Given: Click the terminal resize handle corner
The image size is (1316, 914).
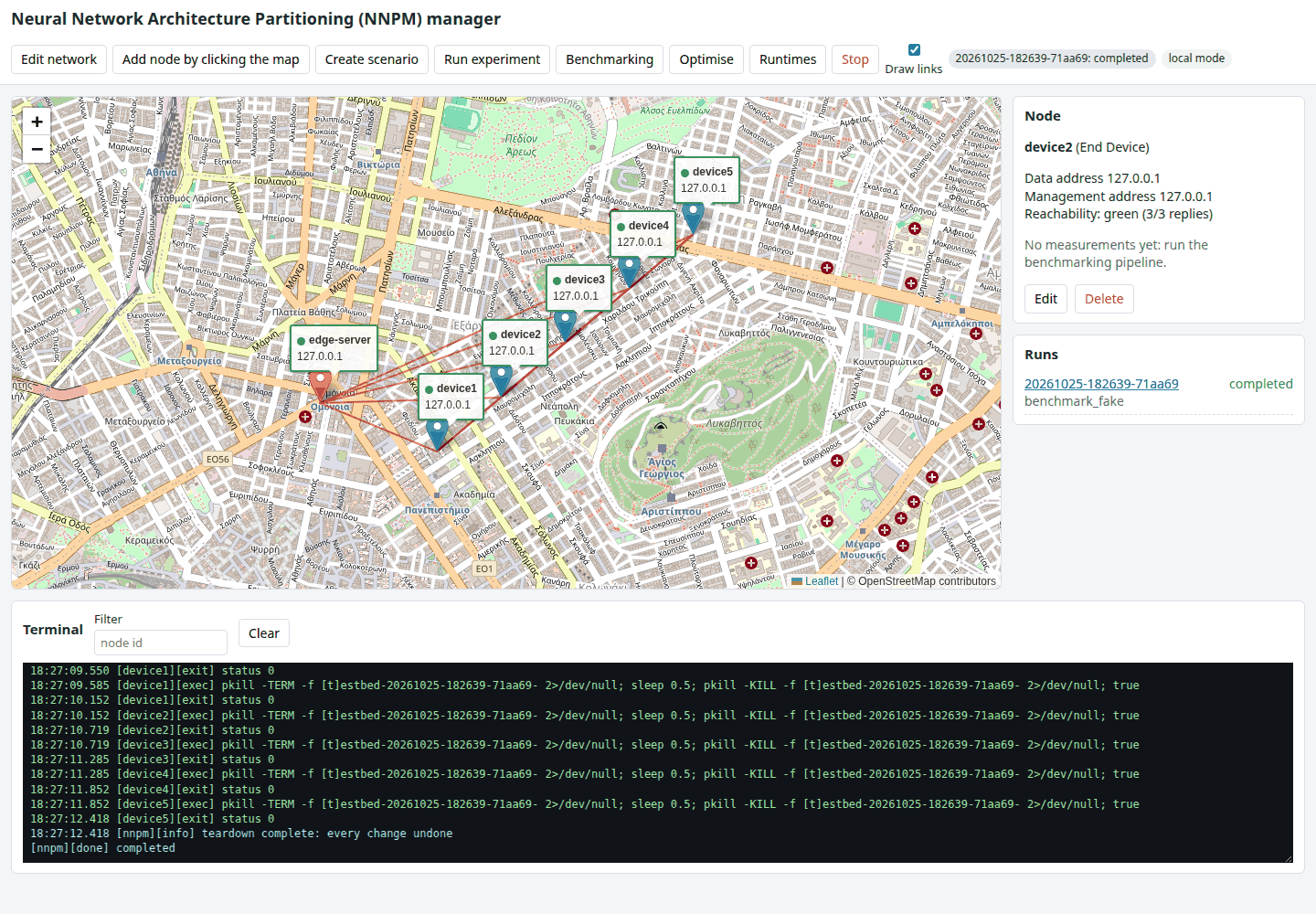Looking at the screenshot, I should point(1288,857).
